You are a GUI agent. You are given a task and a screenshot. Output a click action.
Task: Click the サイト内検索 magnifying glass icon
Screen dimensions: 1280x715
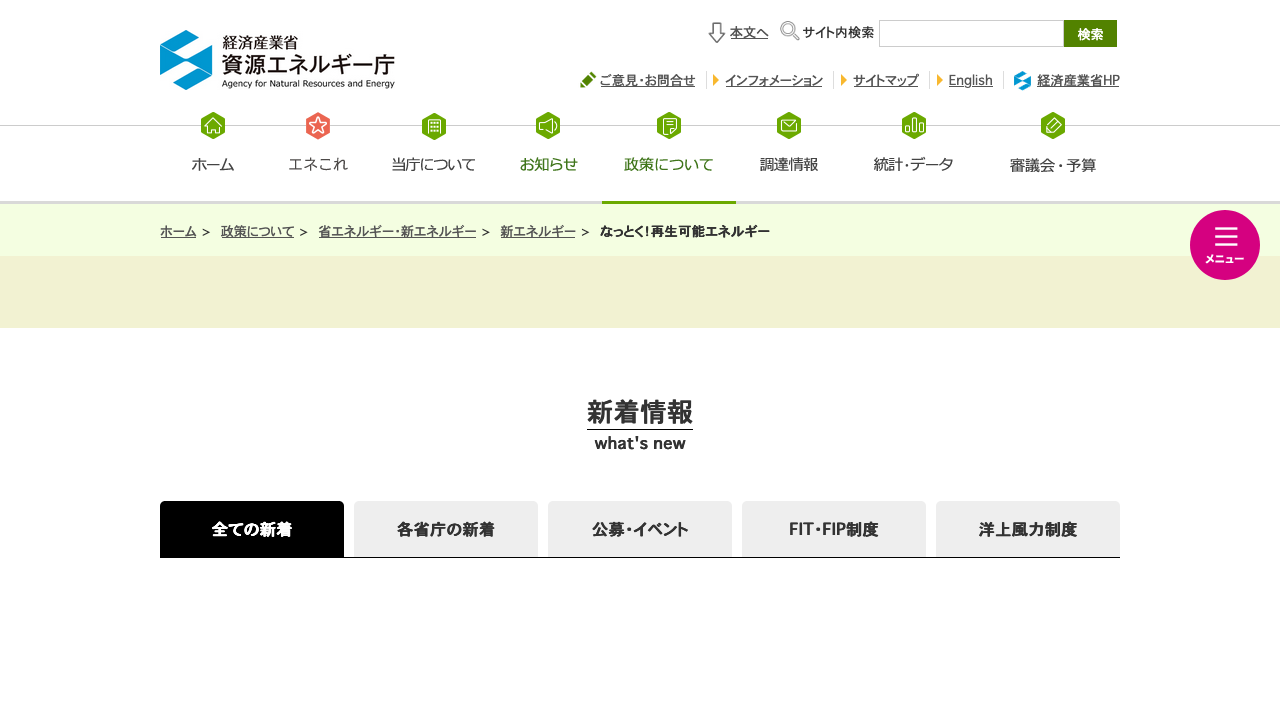pos(789,31)
